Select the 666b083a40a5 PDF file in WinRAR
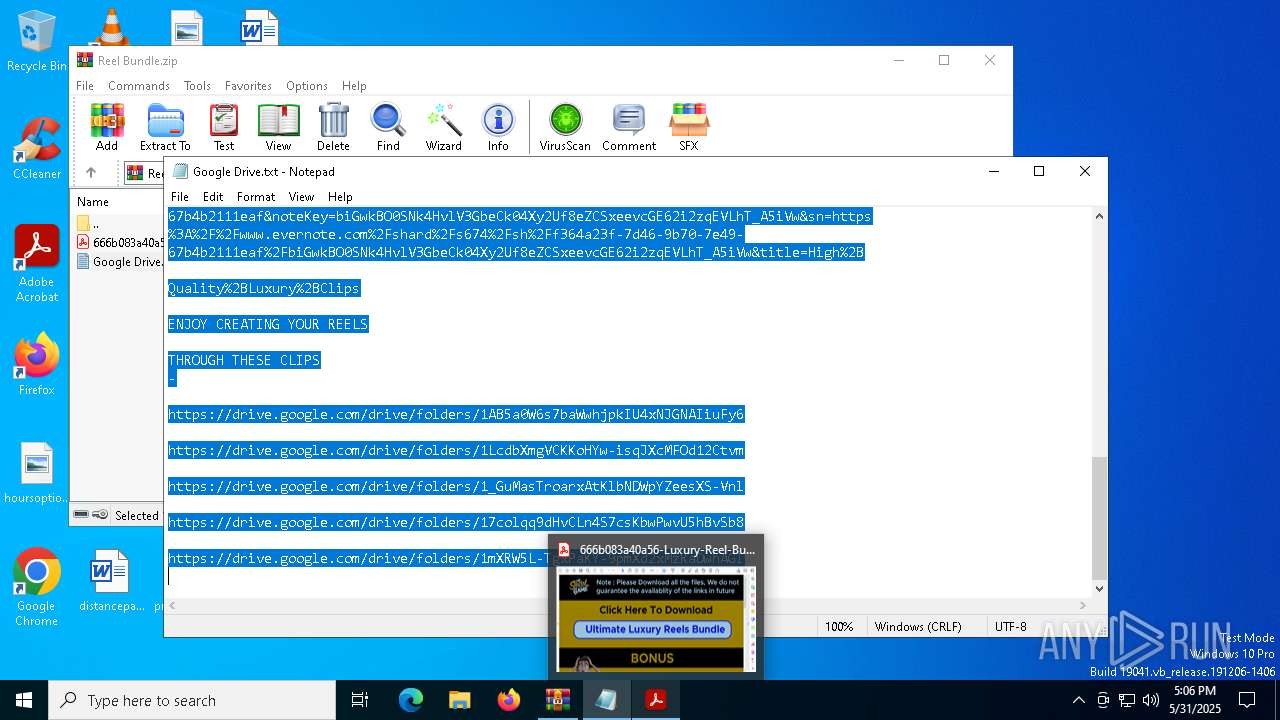1280x720 pixels. tap(119, 242)
